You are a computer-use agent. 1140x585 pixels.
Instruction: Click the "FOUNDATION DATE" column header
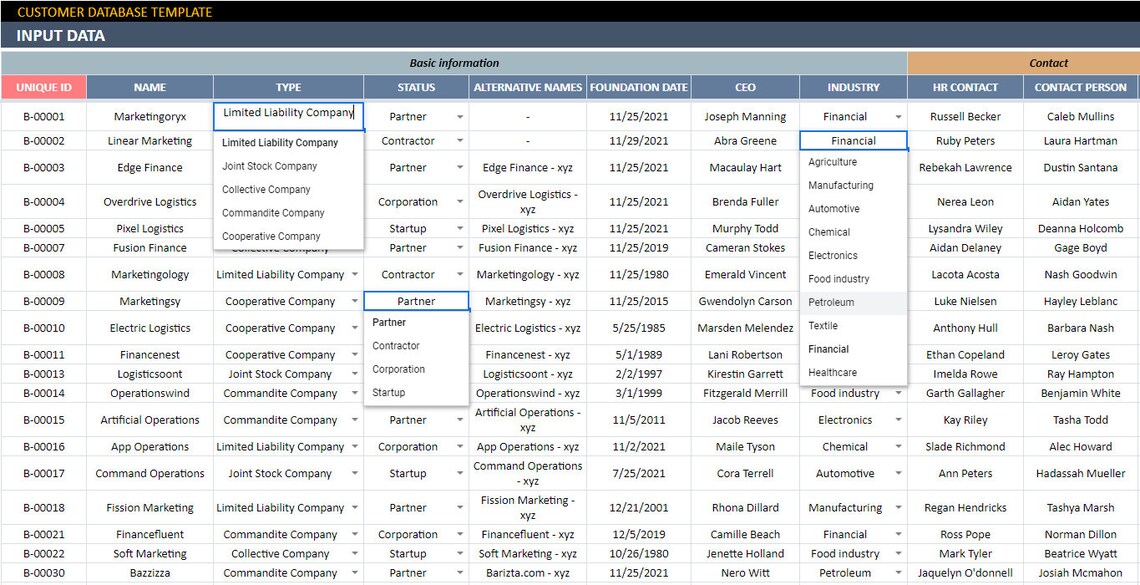tap(637, 86)
